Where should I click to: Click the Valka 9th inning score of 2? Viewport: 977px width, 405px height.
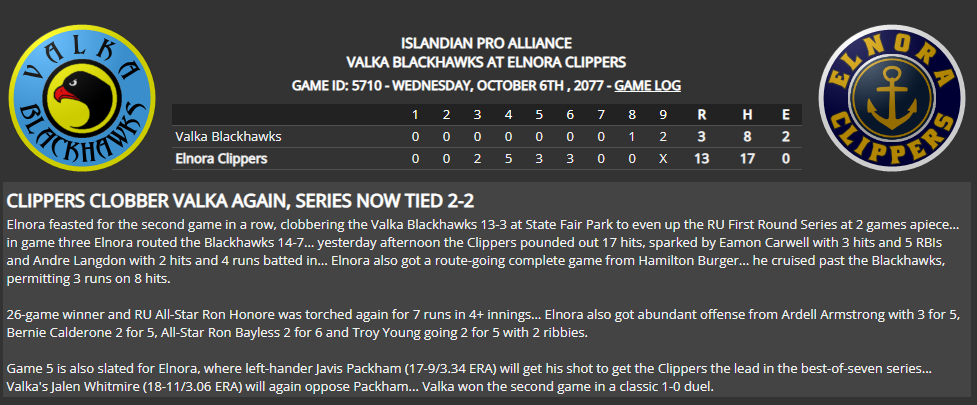663,136
